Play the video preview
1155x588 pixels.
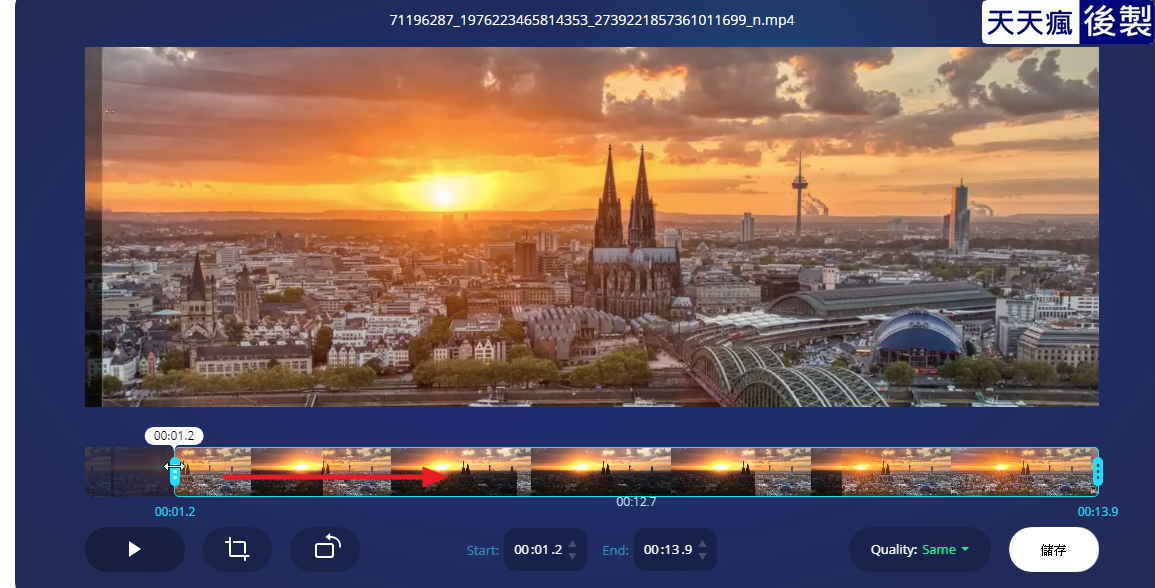pyautogui.click(x=134, y=549)
